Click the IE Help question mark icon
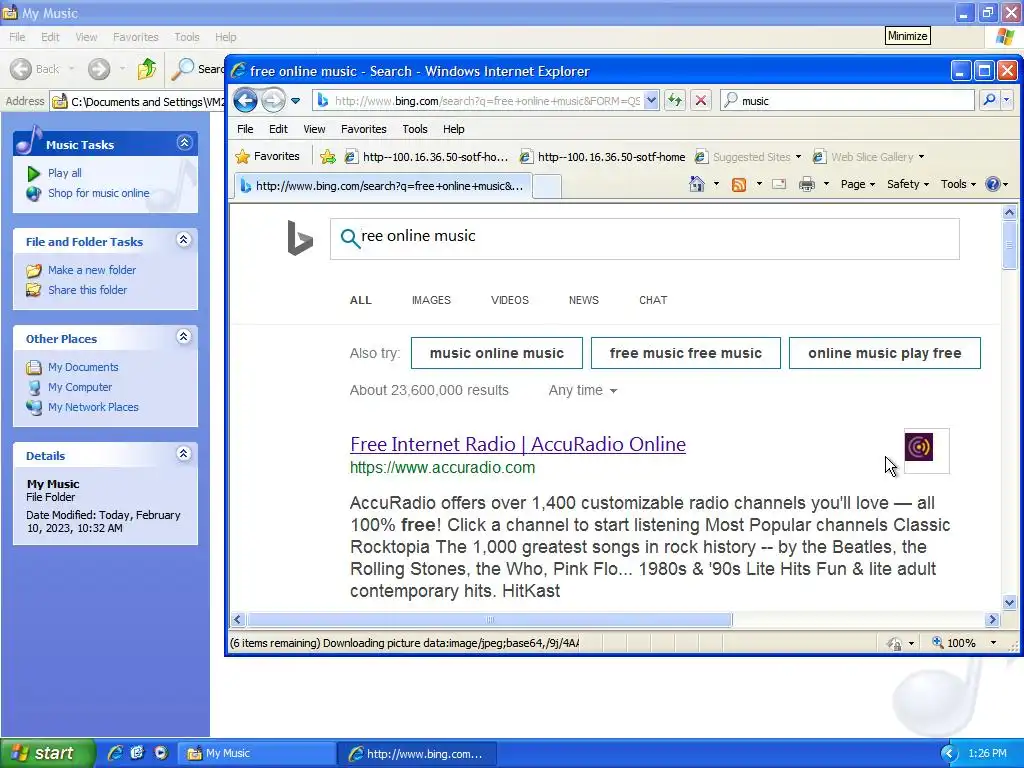The width and height of the screenshot is (1024, 768). click(x=993, y=184)
